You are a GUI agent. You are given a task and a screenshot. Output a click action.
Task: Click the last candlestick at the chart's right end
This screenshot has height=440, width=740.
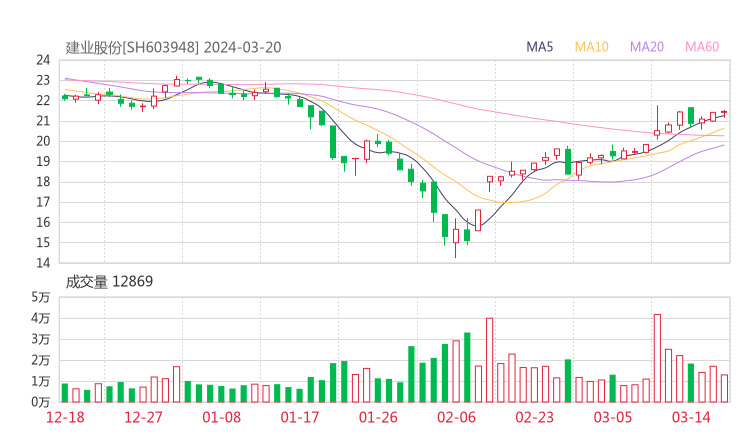coord(724,112)
